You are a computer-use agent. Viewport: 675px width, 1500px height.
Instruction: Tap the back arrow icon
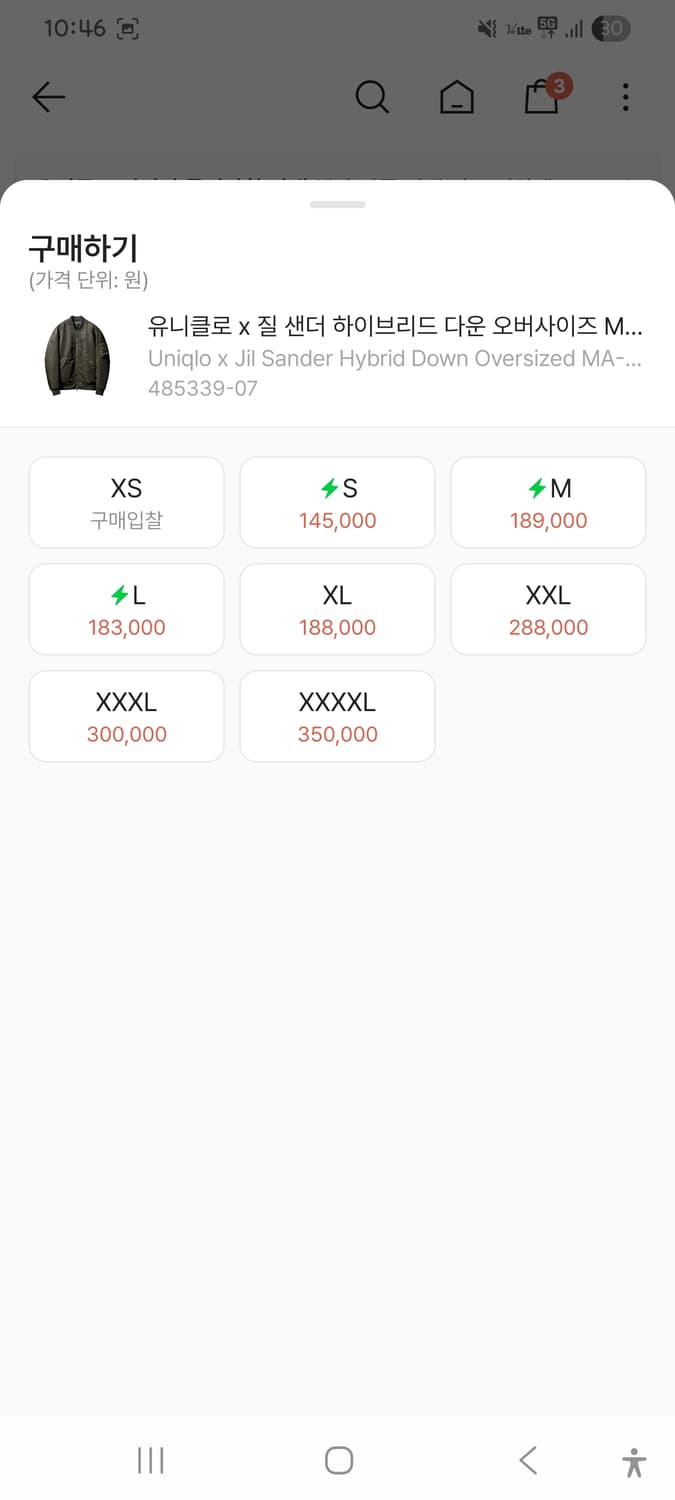[48, 97]
